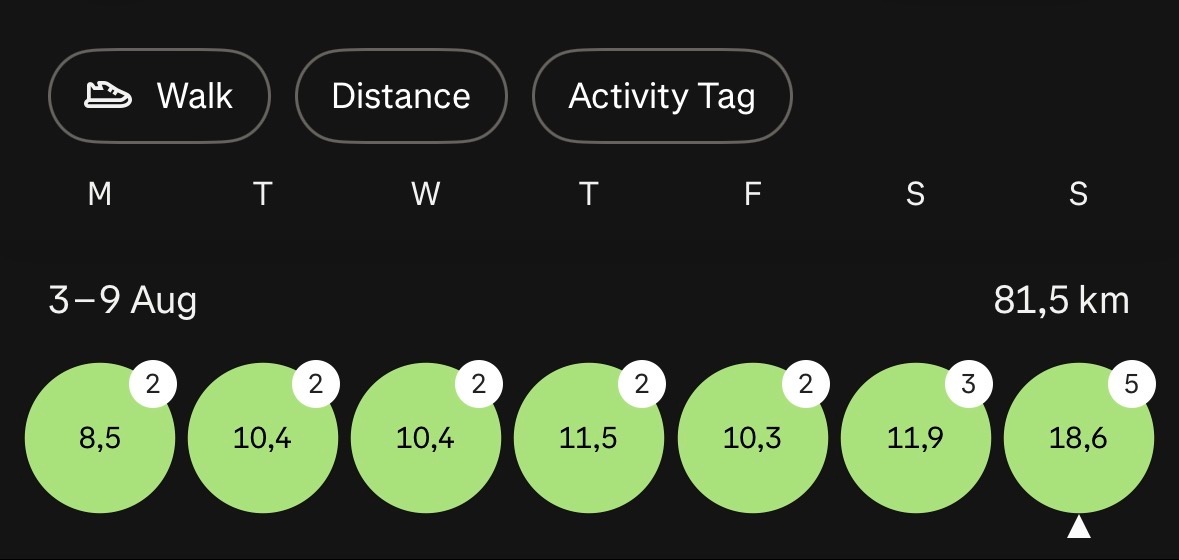
Task: Click the shoe icon in Walk filter
Action: point(108,95)
